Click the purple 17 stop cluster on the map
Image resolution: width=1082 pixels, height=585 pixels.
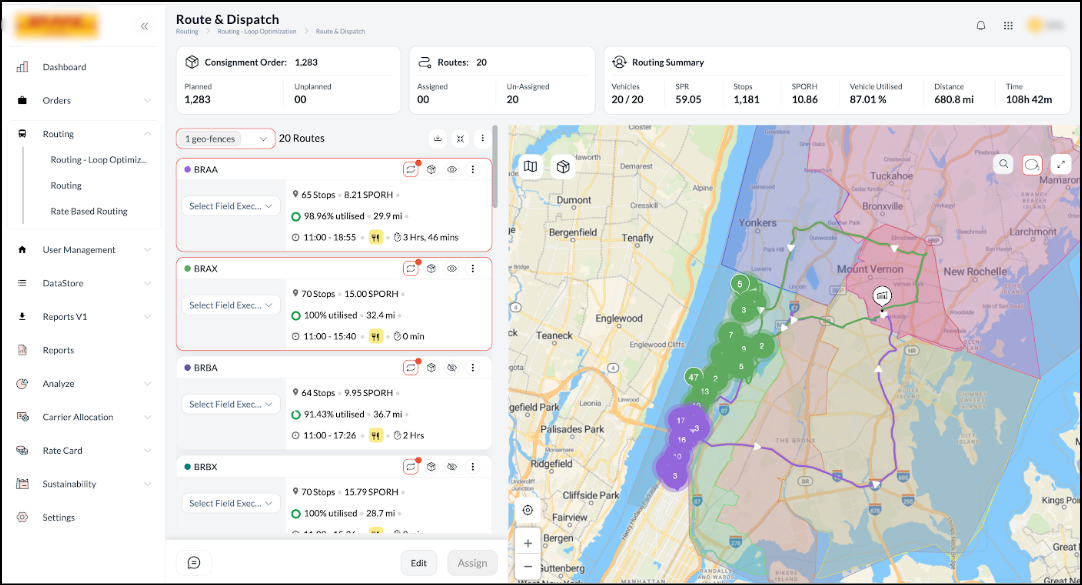coord(682,420)
